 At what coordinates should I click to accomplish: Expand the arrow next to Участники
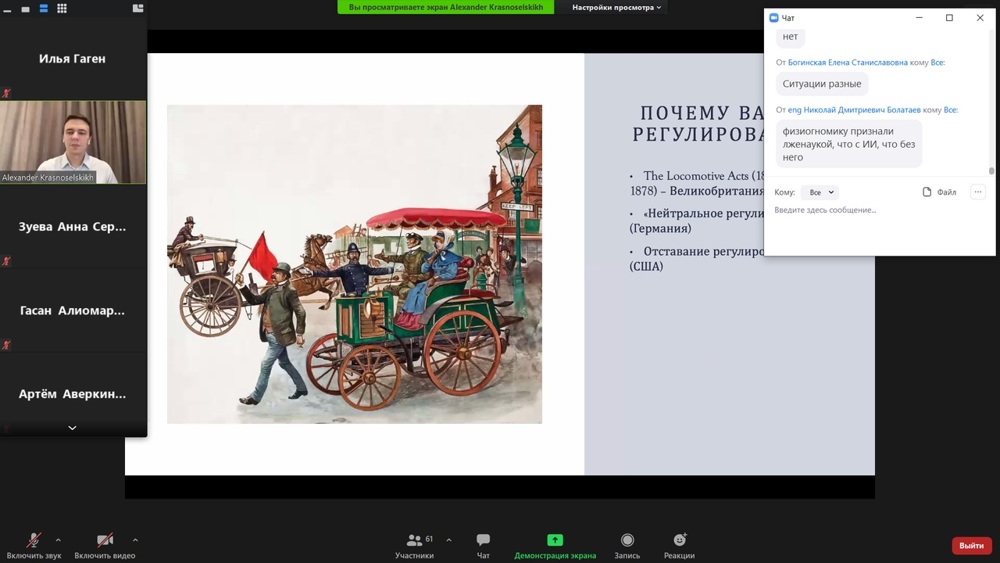point(449,540)
